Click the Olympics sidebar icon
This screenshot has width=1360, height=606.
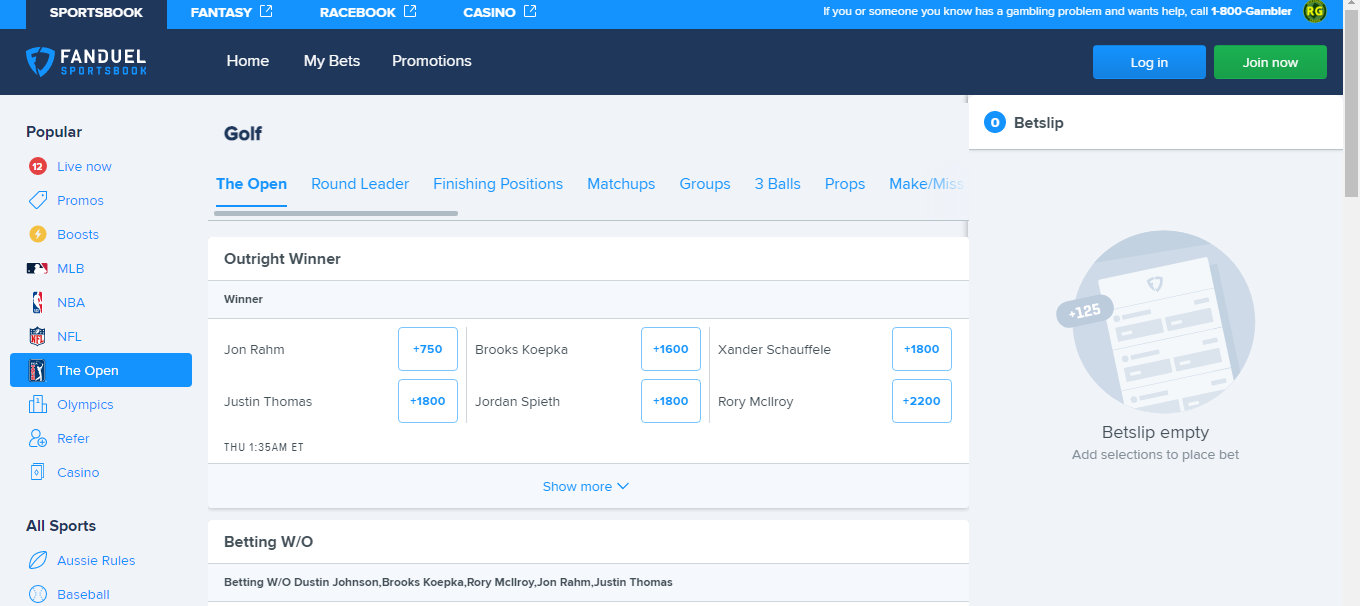(x=38, y=405)
